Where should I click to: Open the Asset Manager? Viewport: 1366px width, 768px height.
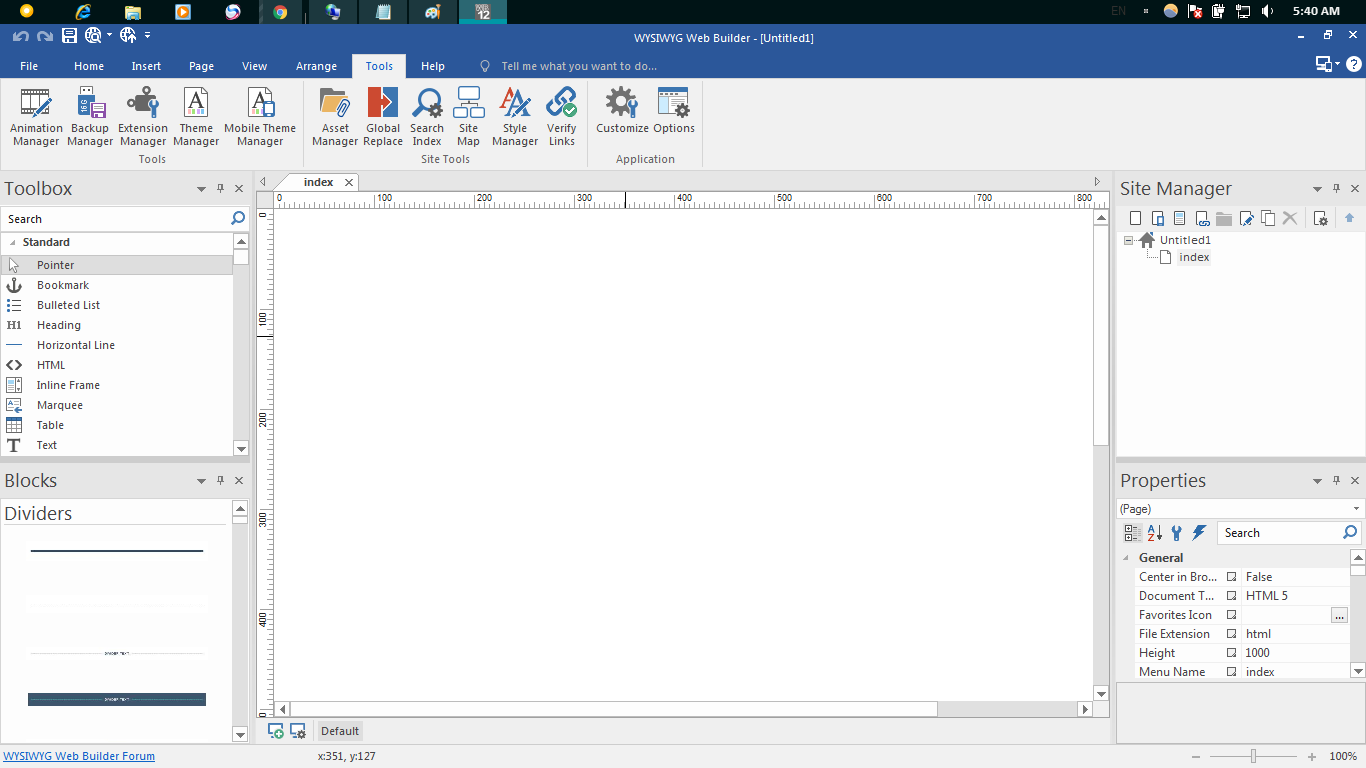pyautogui.click(x=335, y=117)
